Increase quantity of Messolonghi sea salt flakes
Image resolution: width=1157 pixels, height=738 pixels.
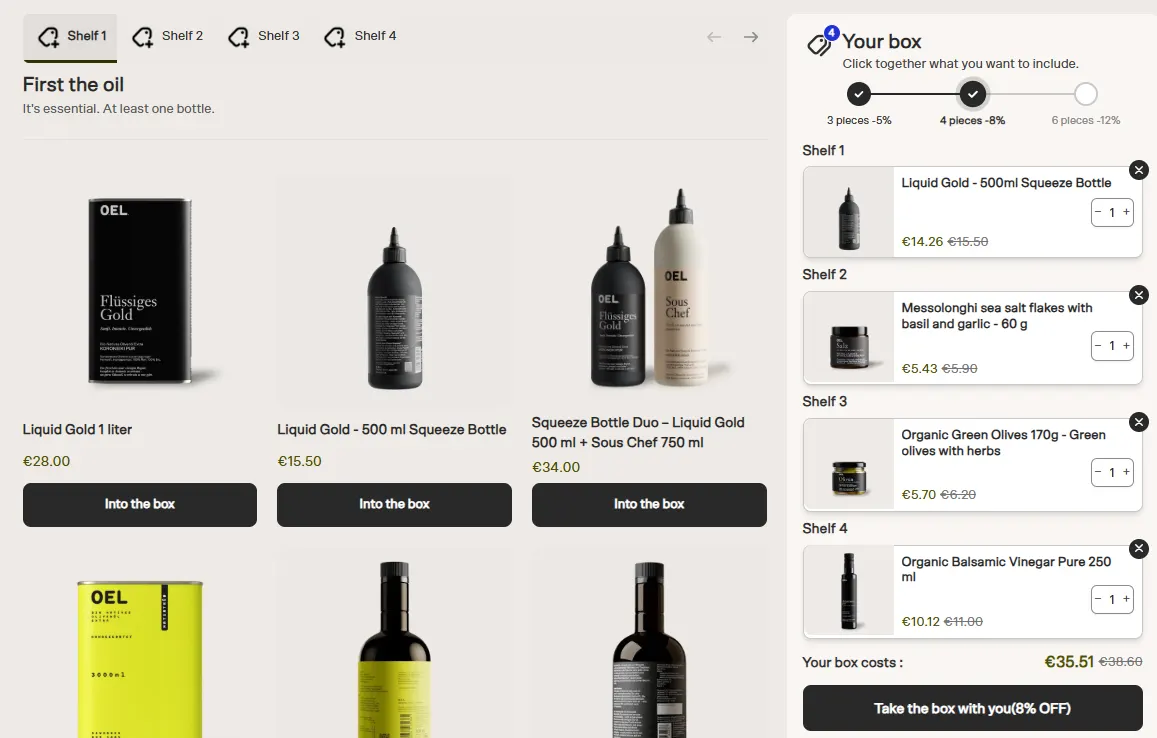(x=1126, y=345)
